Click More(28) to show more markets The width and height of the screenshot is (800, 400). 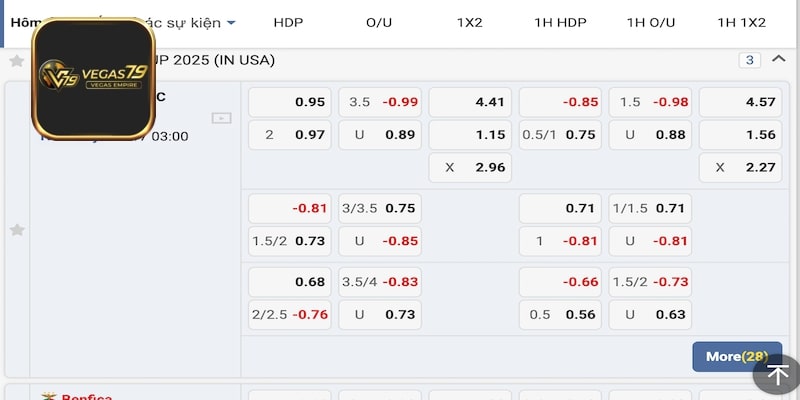tap(736, 357)
